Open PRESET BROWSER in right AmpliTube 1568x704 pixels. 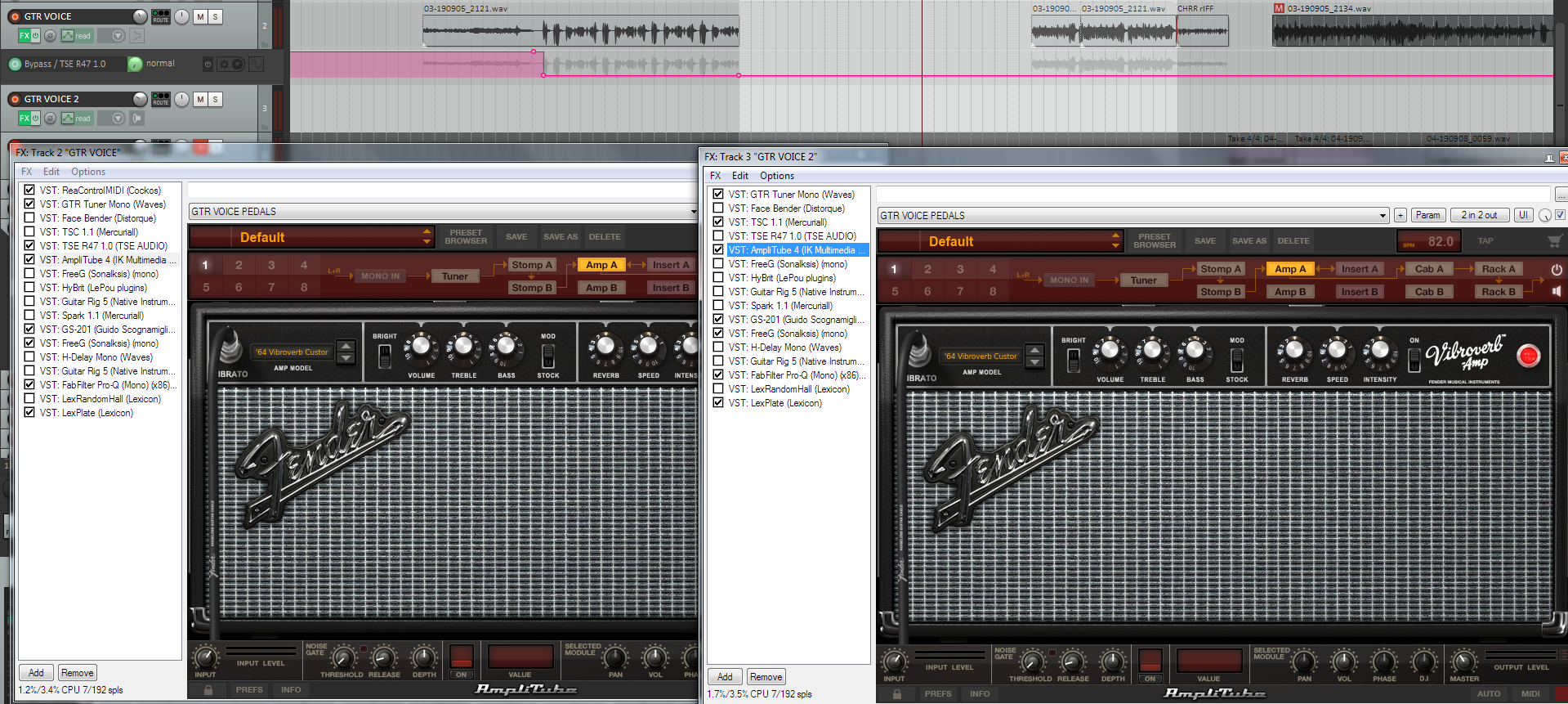(1155, 241)
